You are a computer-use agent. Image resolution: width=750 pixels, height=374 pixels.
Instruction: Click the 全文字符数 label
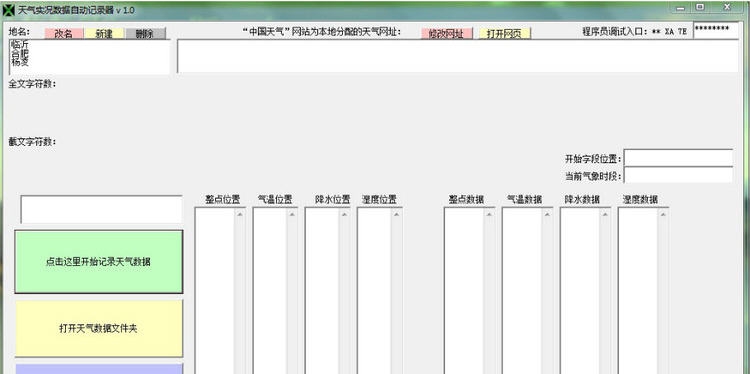pos(33,84)
